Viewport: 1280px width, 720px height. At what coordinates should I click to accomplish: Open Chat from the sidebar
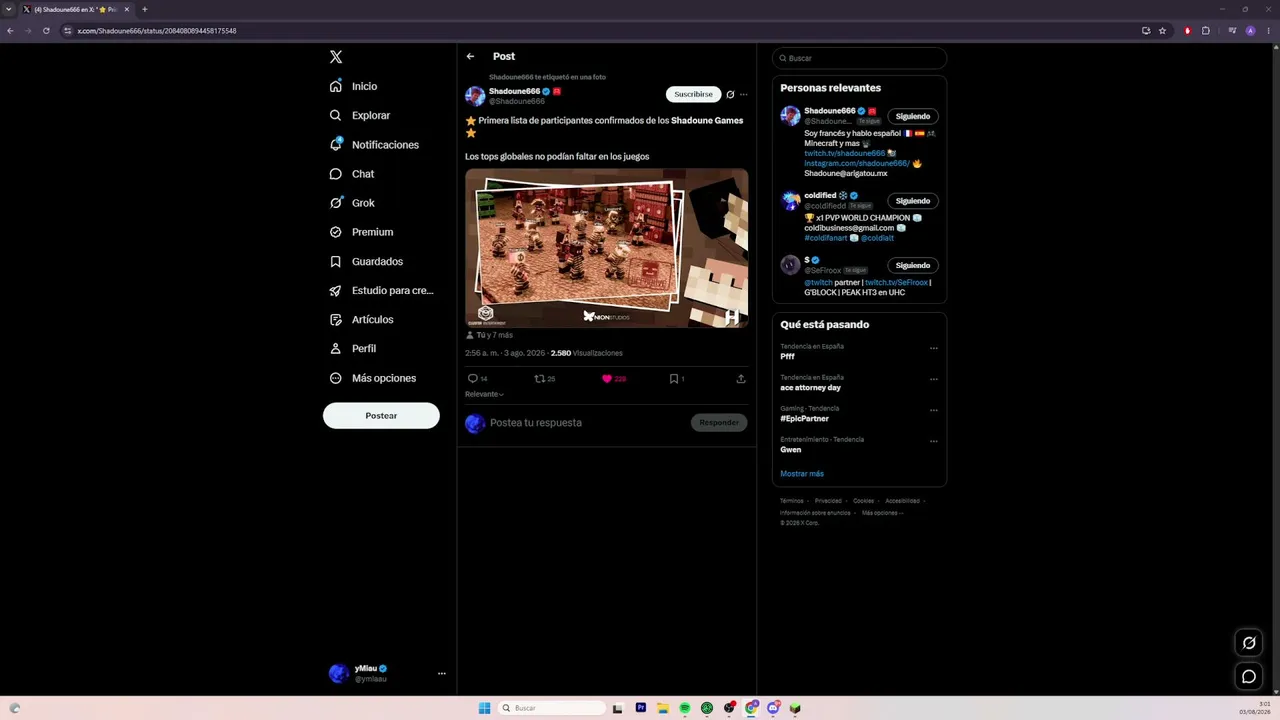[x=352, y=174]
